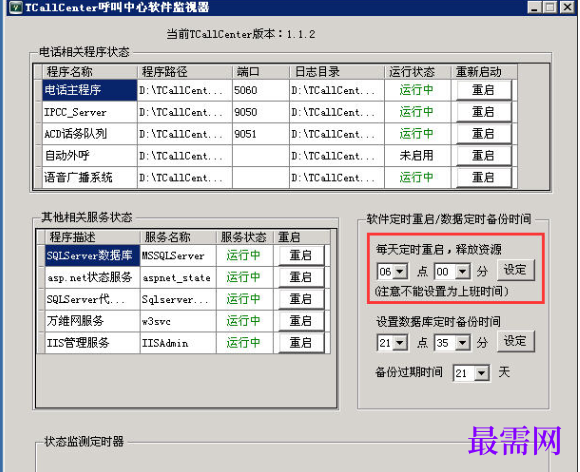Screen dimensions: 580x472
Task: Select the asp.net状态服务 row
Action: [x=92, y=277]
